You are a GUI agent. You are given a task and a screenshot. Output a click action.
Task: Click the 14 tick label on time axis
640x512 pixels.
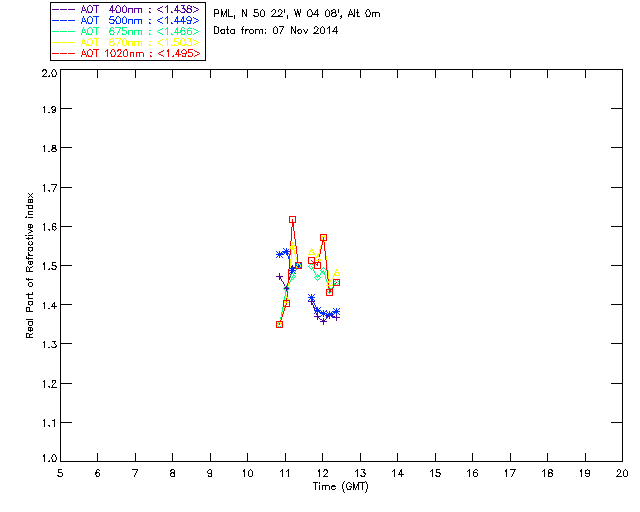tap(398, 473)
